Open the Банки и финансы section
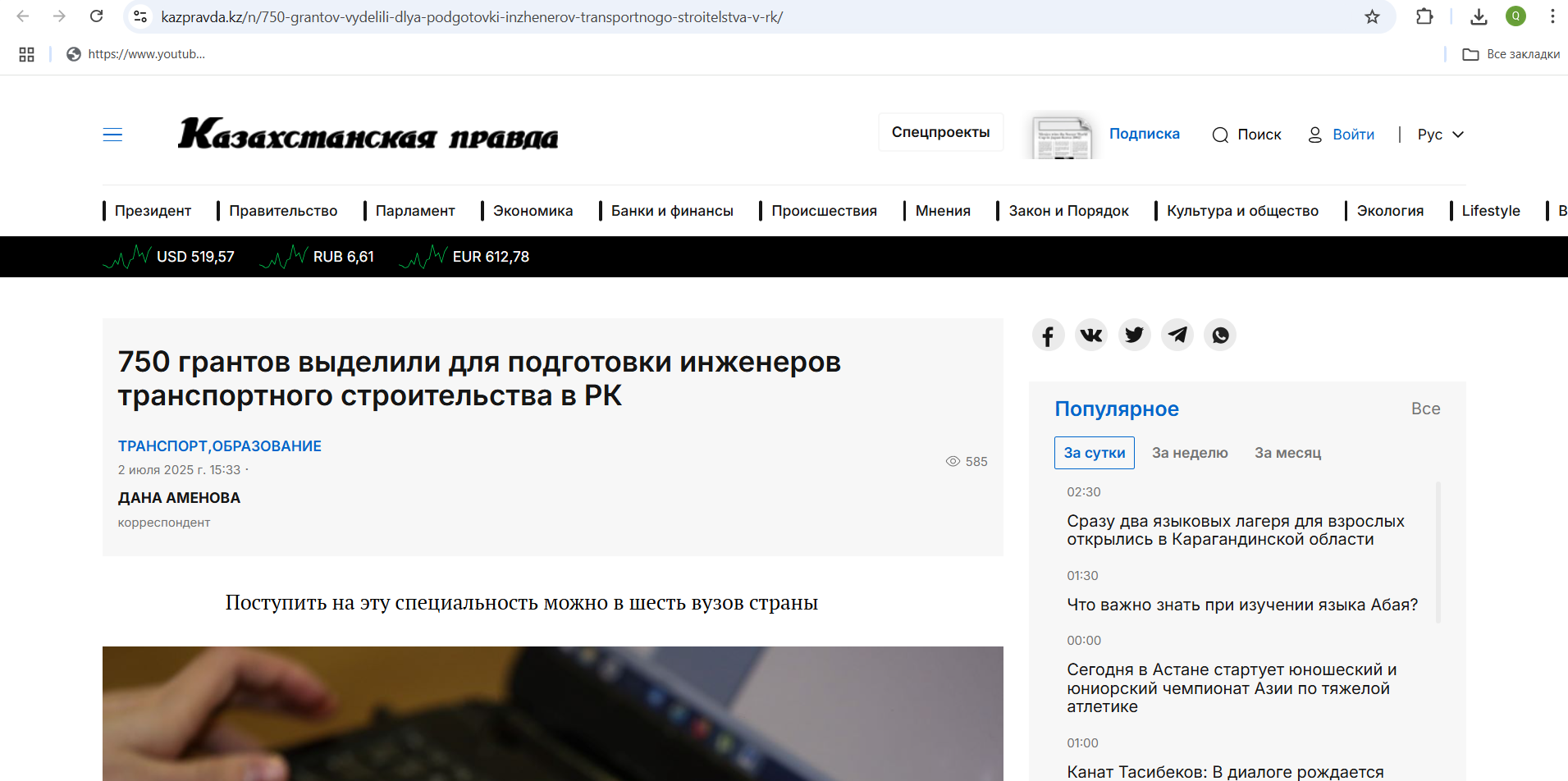This screenshot has height=781, width=1568. (672, 211)
